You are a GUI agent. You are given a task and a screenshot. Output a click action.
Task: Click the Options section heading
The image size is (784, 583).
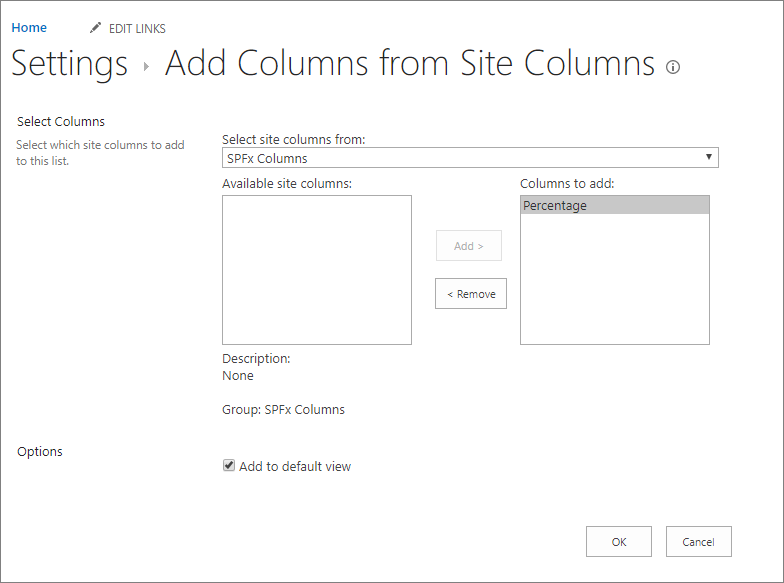40,452
